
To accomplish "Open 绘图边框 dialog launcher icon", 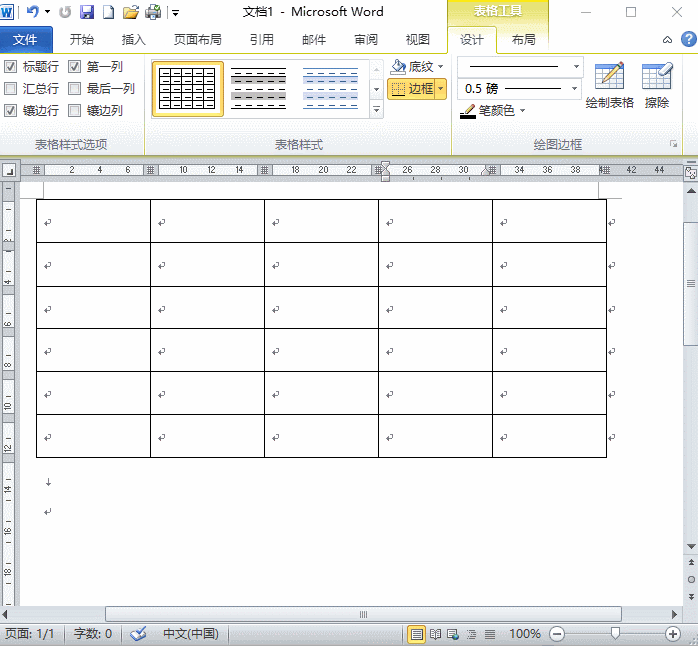I will (x=674, y=144).
